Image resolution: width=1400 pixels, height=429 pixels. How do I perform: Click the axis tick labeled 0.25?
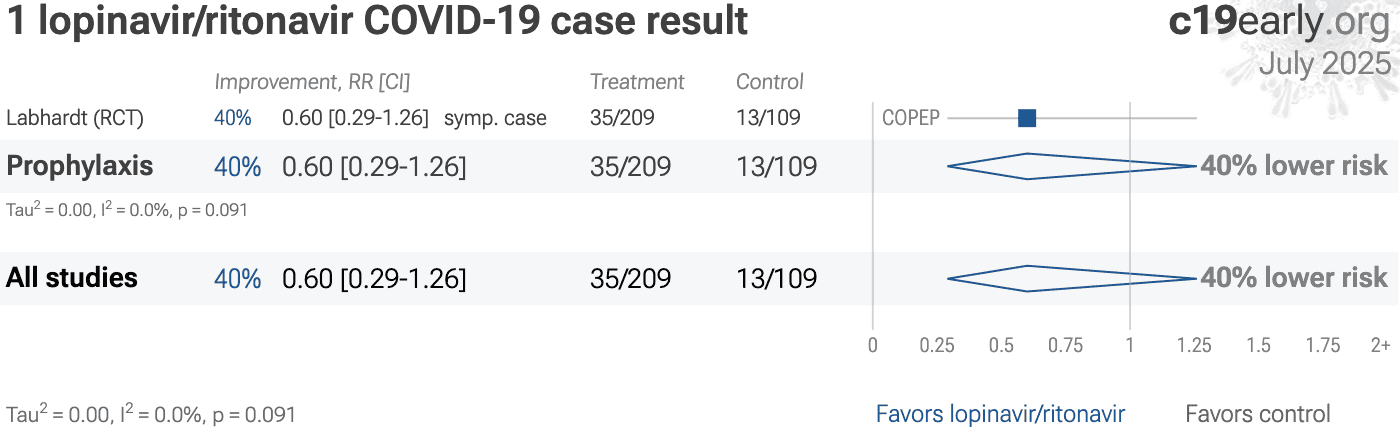tap(937, 346)
